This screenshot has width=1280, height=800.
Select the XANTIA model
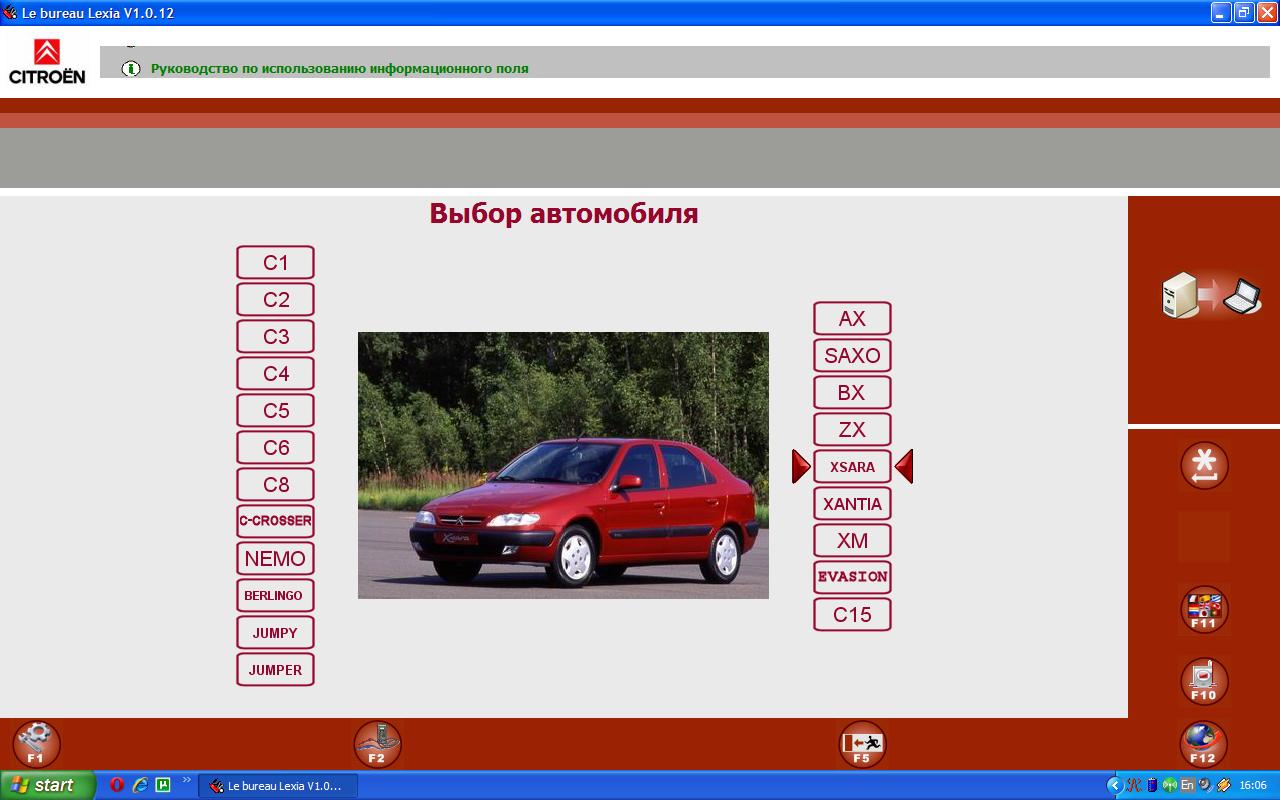pos(852,504)
